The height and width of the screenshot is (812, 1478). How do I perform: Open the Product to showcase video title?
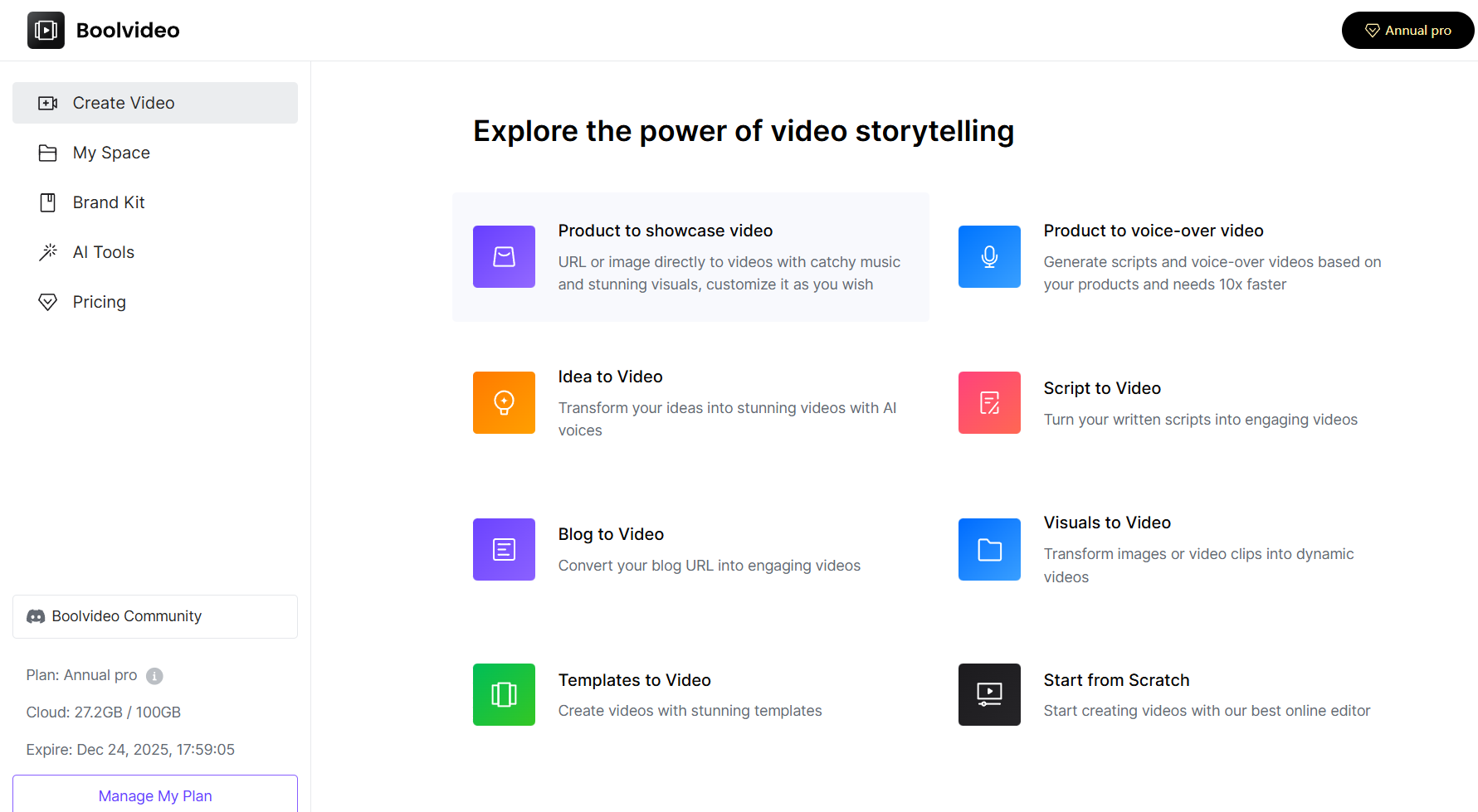[x=666, y=231]
